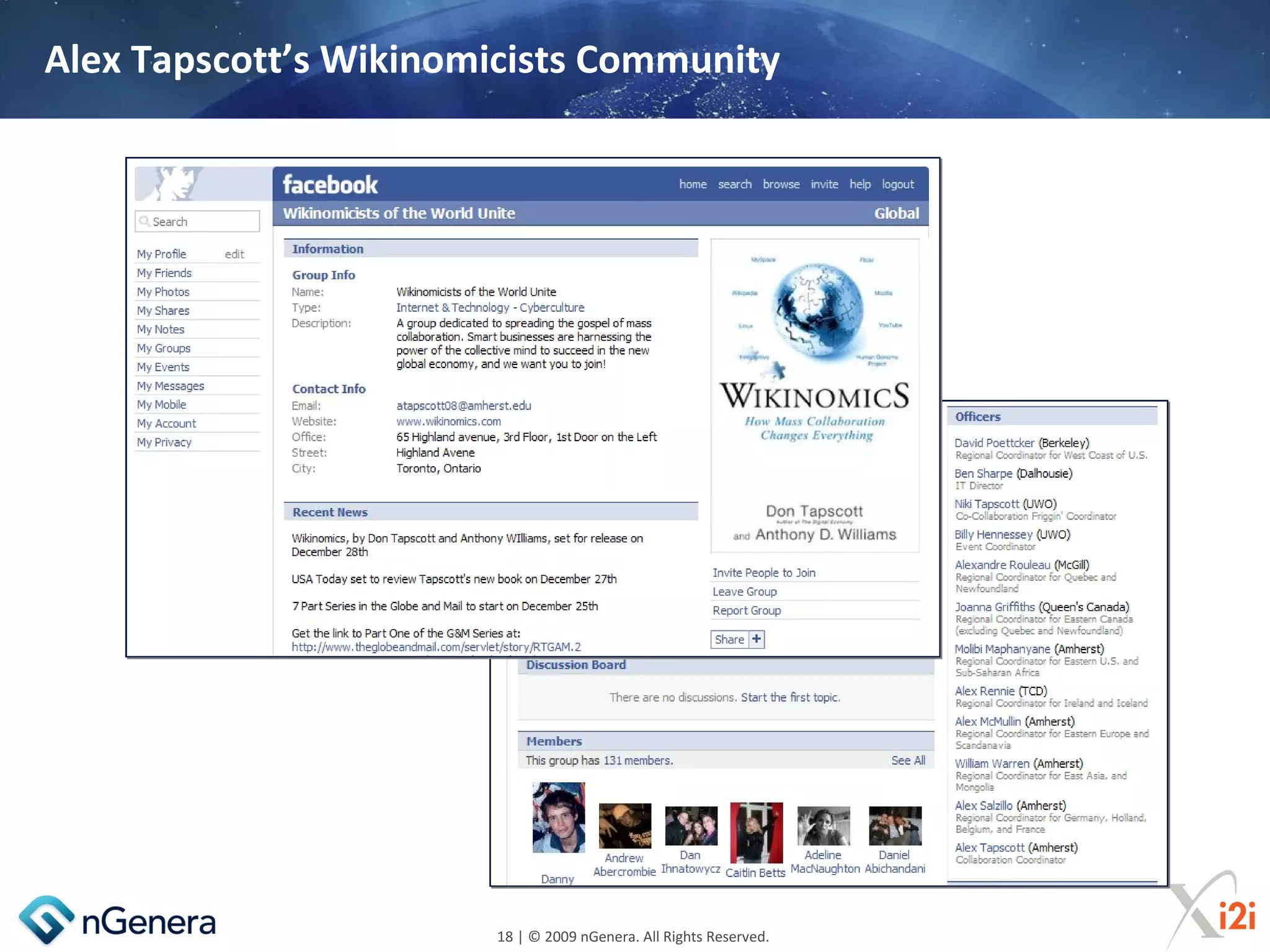Click the 131 members link
The width and height of the screenshot is (1270, 952).
[x=638, y=760]
